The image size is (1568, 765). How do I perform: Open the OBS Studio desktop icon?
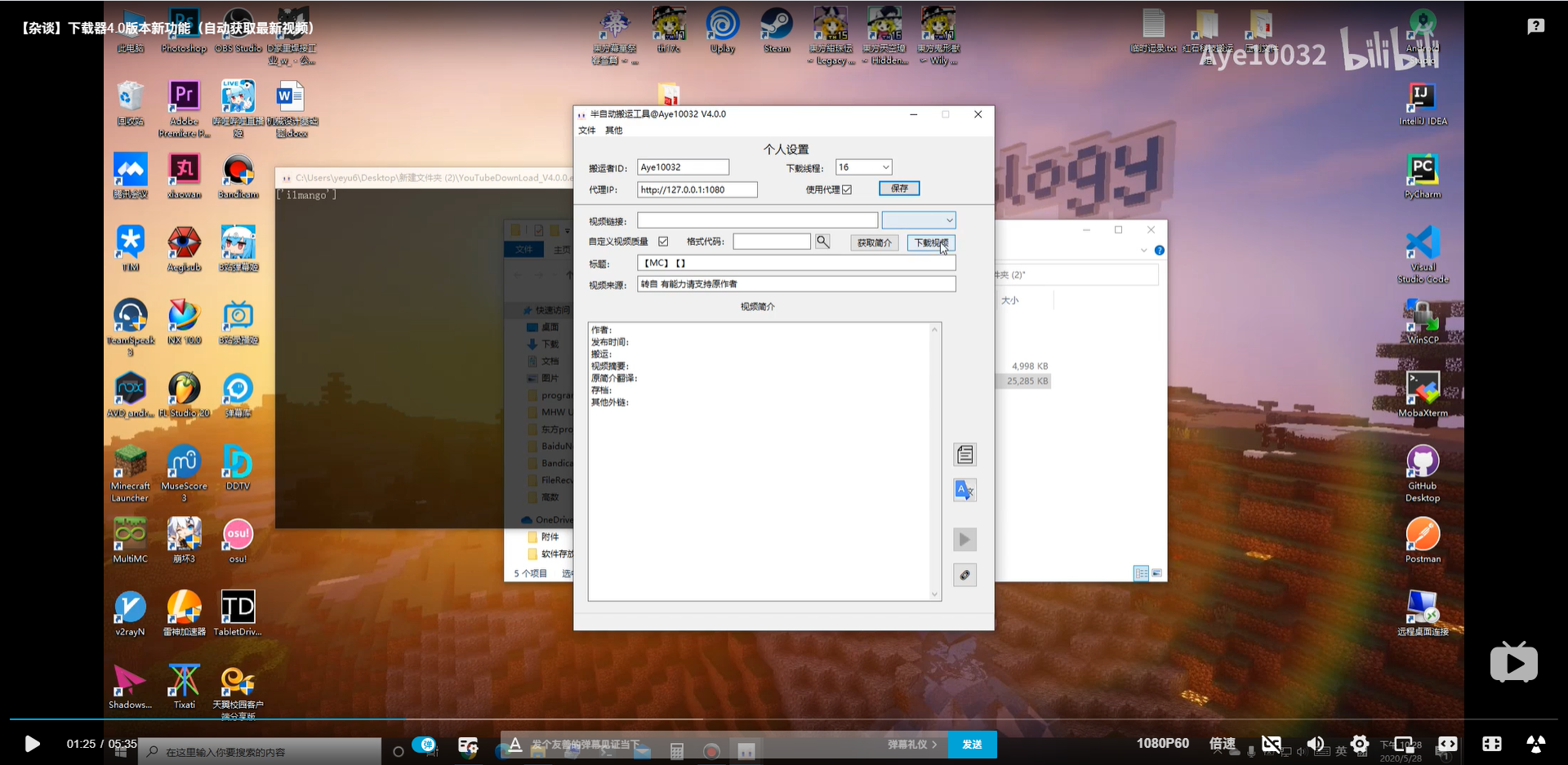coord(238,30)
